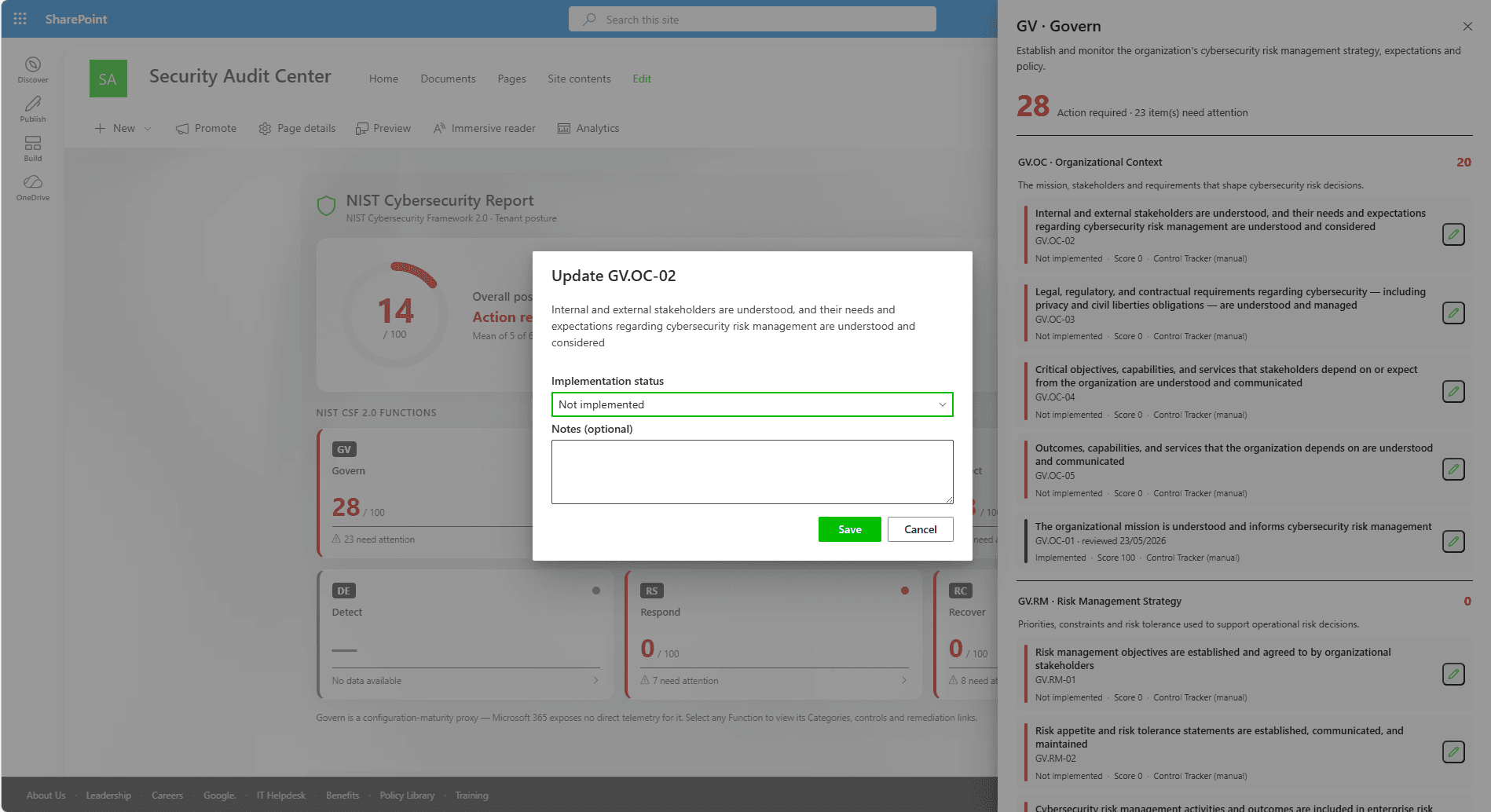1491x812 pixels.
Task: Click Edit in site navigation
Action: (x=642, y=79)
